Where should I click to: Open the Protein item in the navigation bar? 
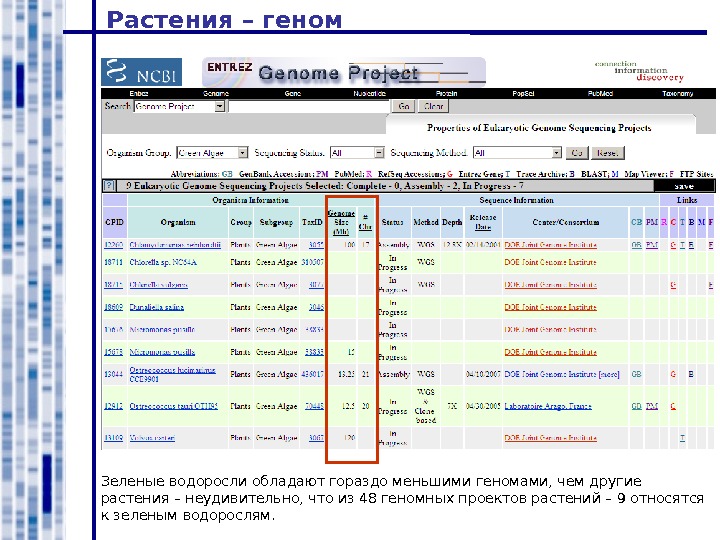coord(446,93)
